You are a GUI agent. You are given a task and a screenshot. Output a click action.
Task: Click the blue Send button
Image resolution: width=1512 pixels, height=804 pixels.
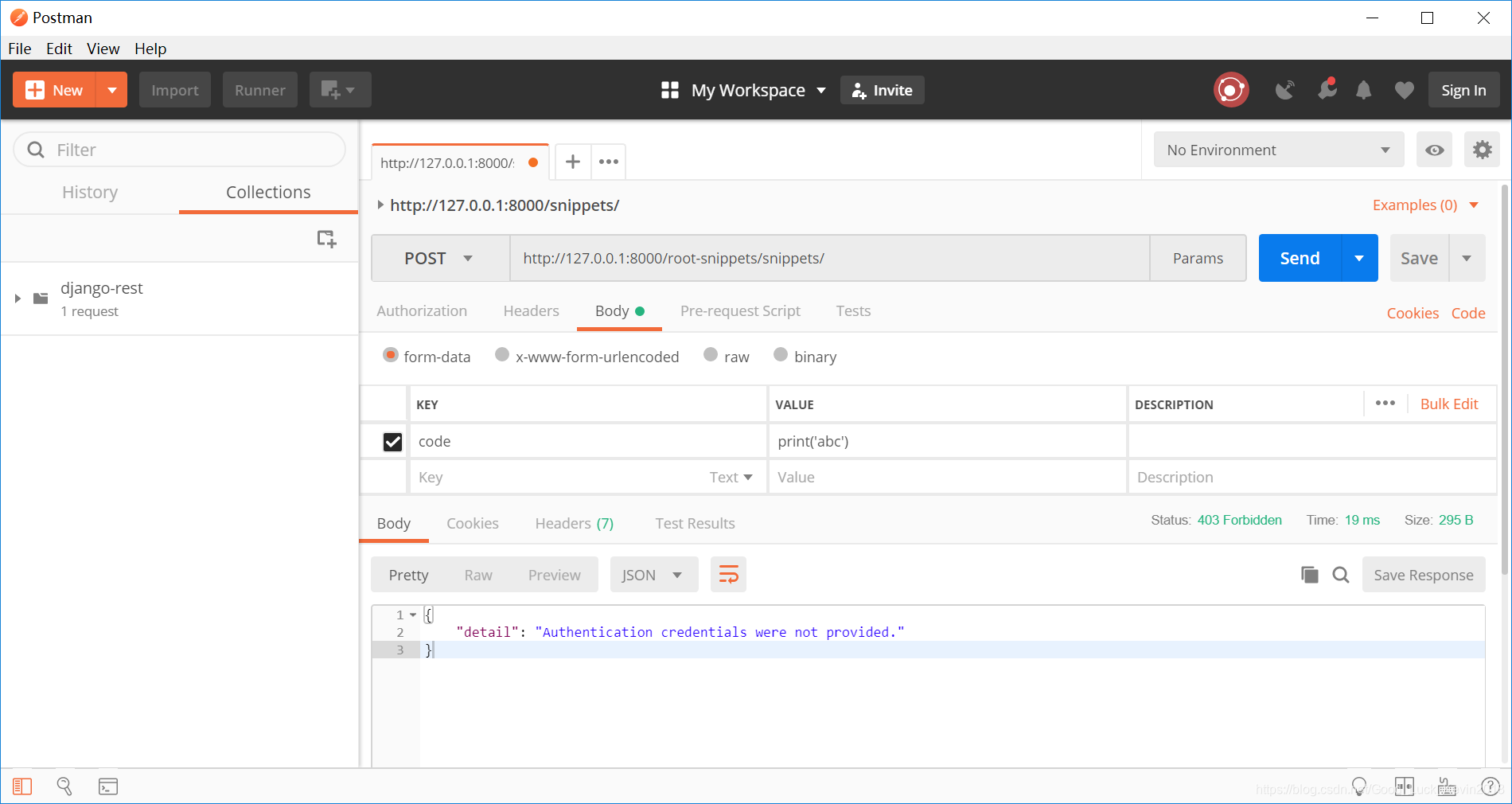[1300, 258]
